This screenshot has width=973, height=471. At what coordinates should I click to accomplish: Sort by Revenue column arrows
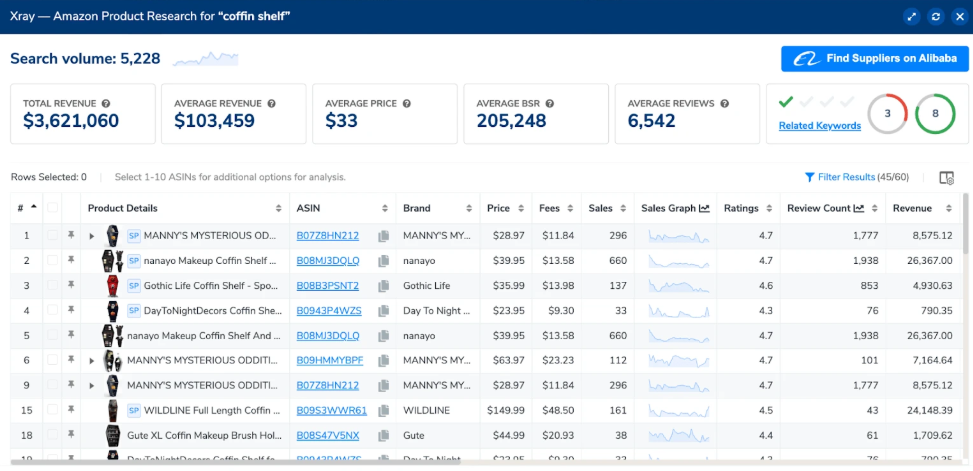point(949,209)
